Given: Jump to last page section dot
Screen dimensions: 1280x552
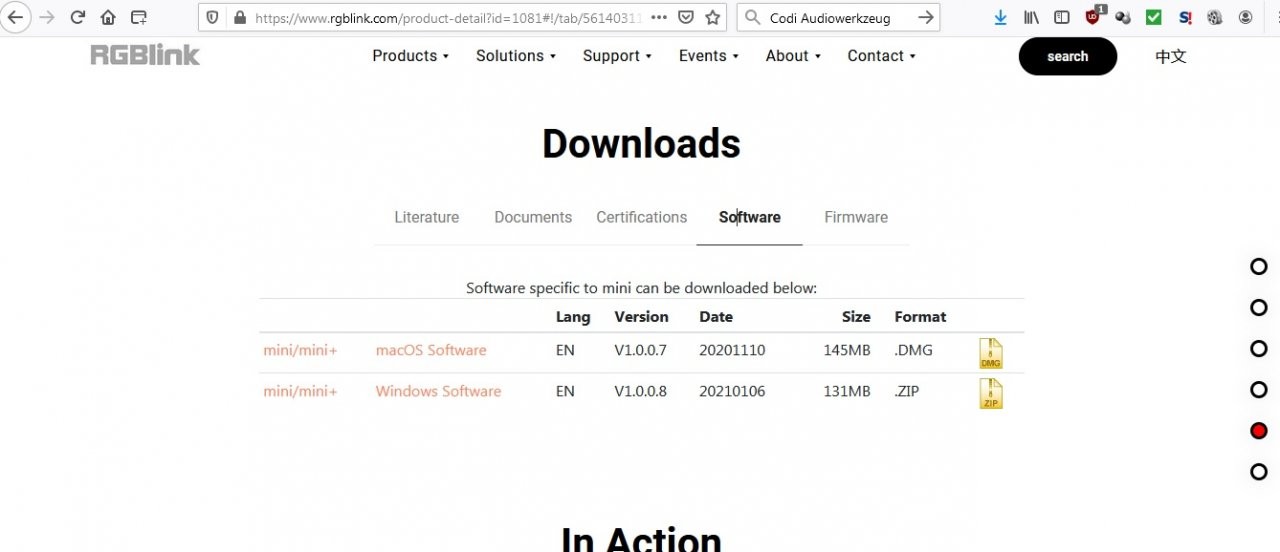Looking at the screenshot, I should click(x=1259, y=471).
